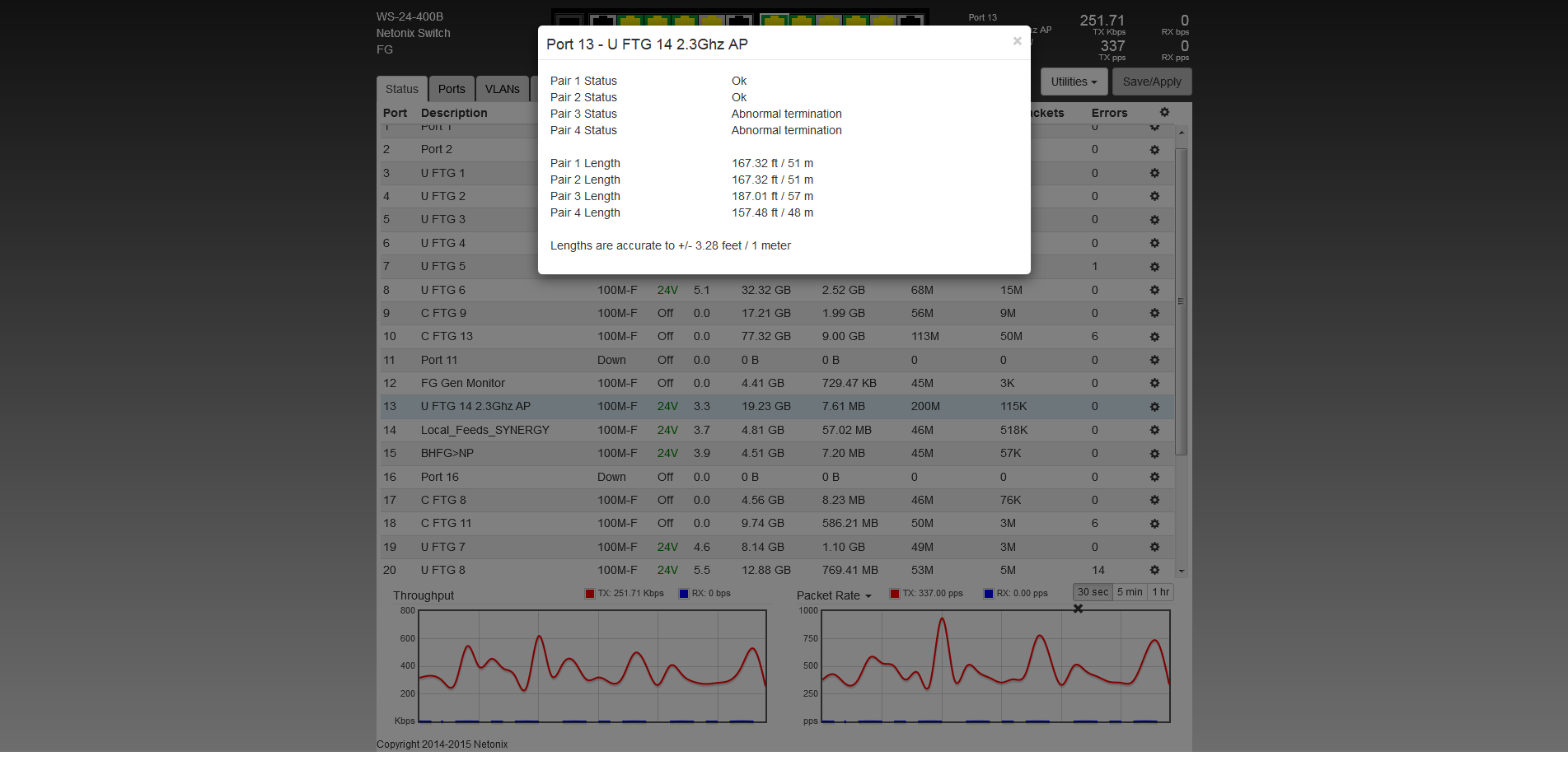
Task: Click the Save/Apply button
Action: coord(1151,82)
